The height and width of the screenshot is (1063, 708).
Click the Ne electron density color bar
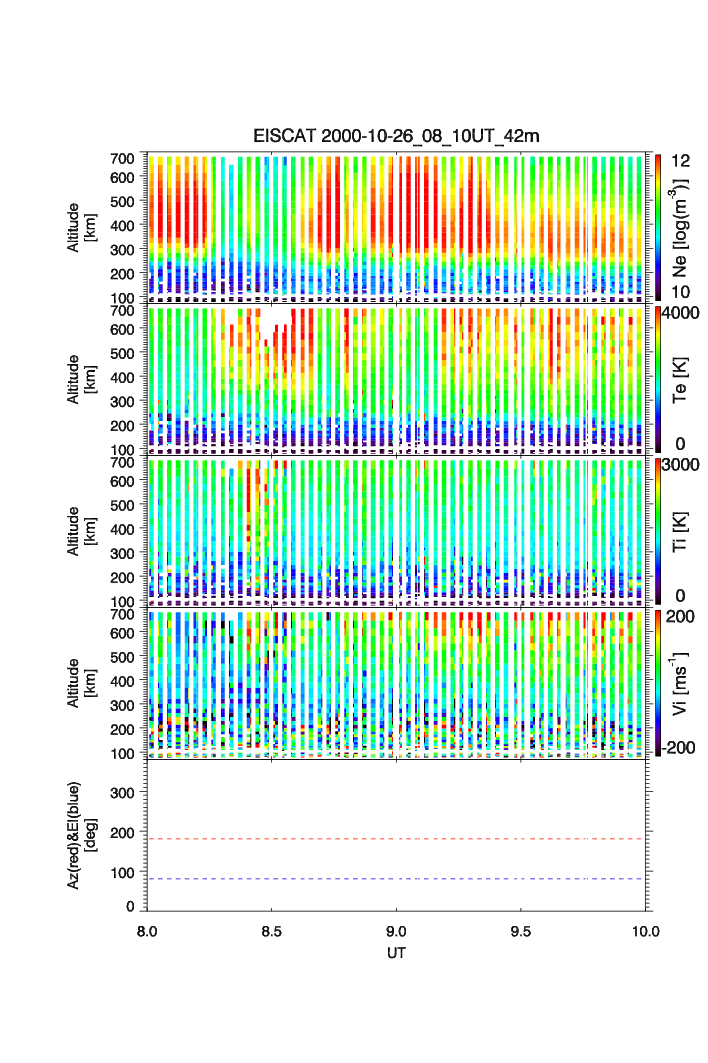coord(659,226)
